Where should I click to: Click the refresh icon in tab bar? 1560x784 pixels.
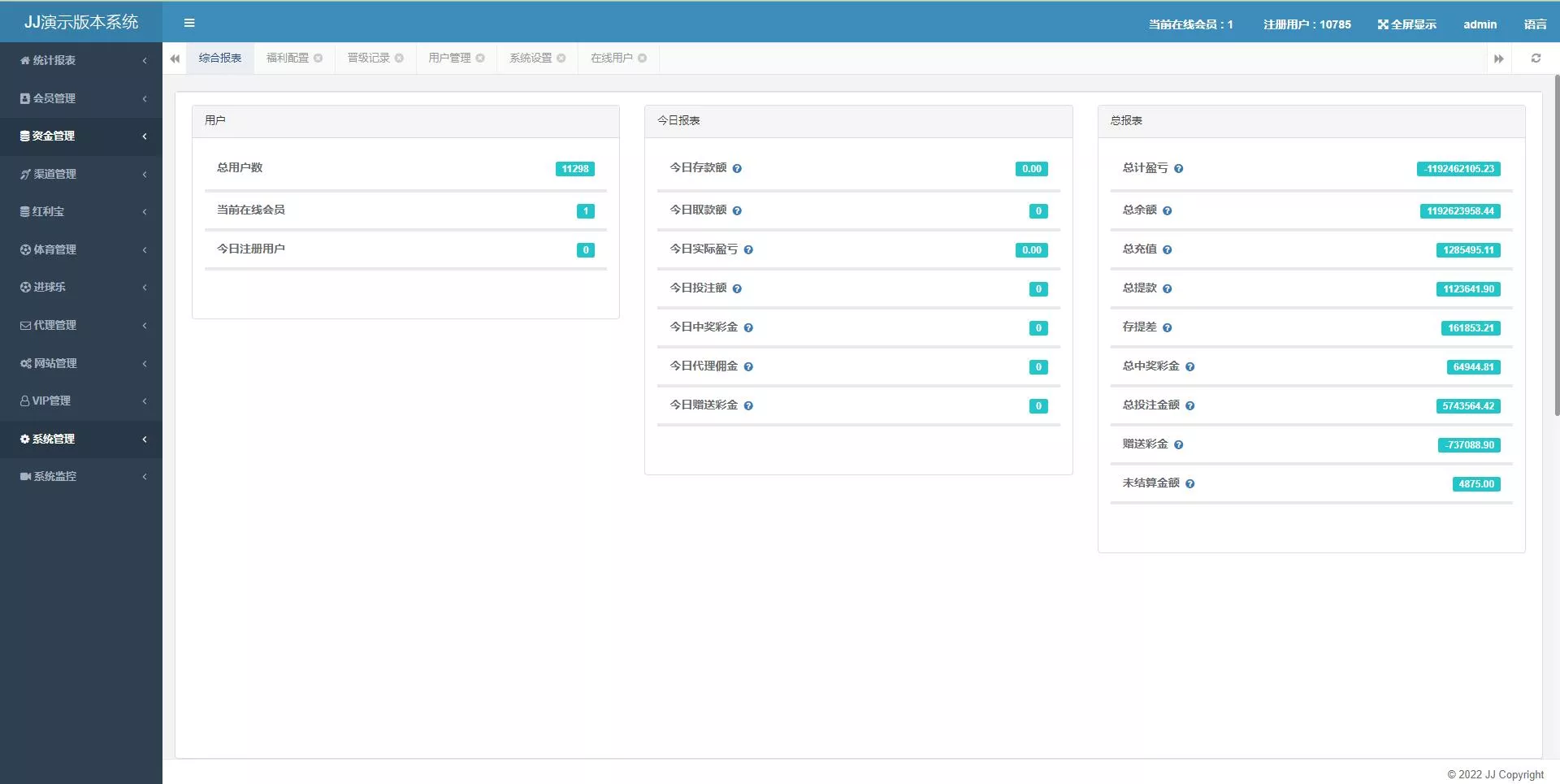[x=1536, y=58]
